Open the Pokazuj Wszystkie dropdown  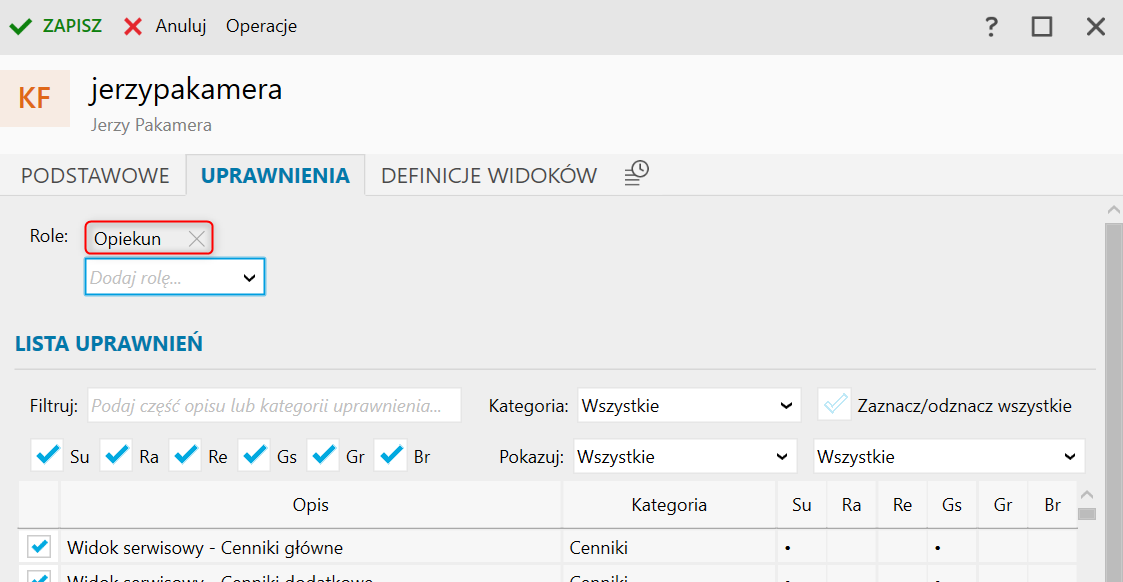[x=685, y=457]
